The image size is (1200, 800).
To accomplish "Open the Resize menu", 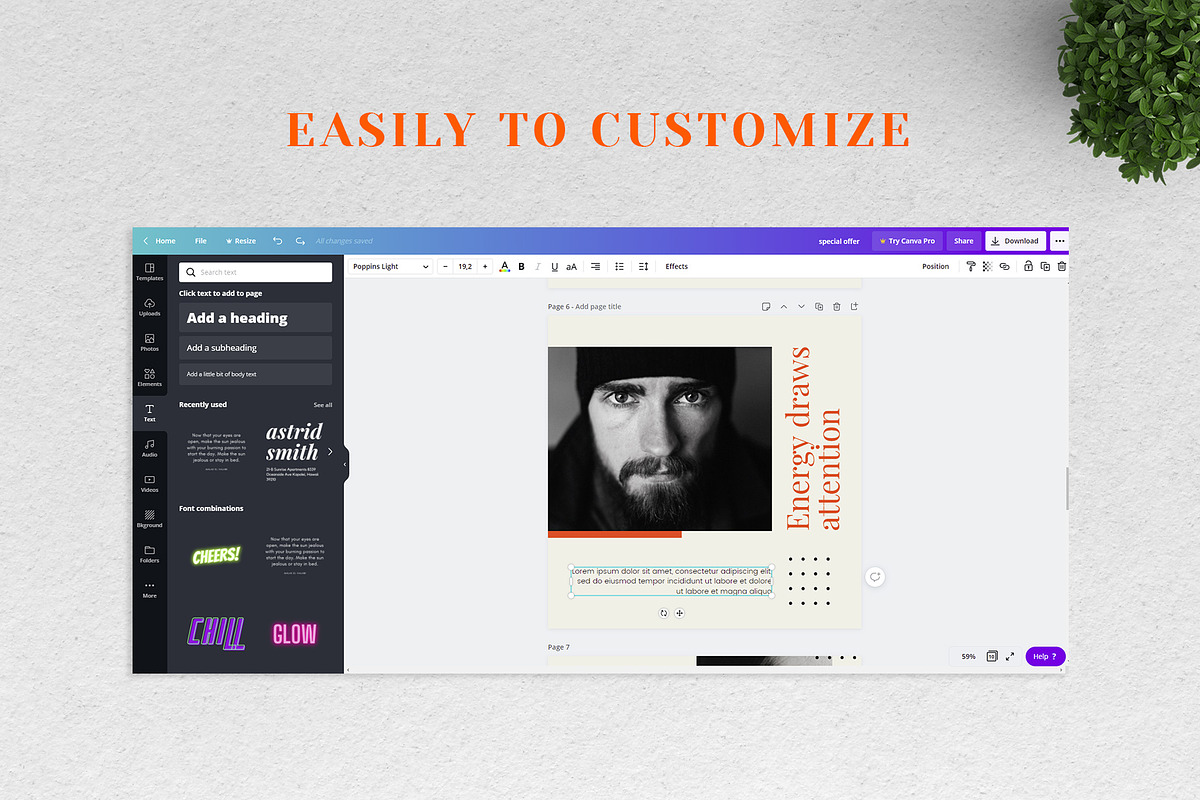I will (x=241, y=241).
